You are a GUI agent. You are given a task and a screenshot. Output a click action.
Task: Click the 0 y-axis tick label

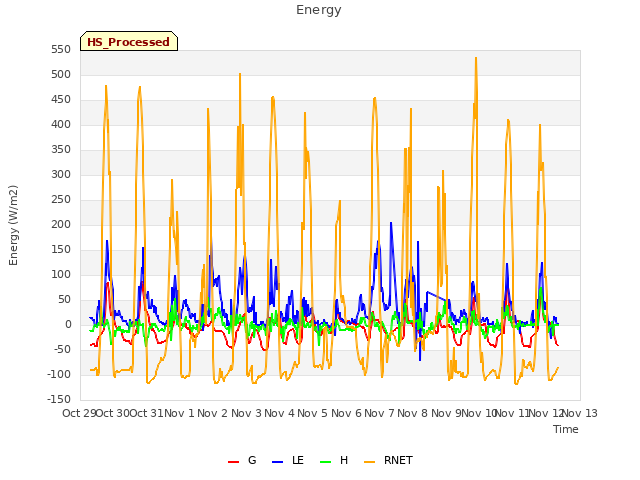point(68,325)
